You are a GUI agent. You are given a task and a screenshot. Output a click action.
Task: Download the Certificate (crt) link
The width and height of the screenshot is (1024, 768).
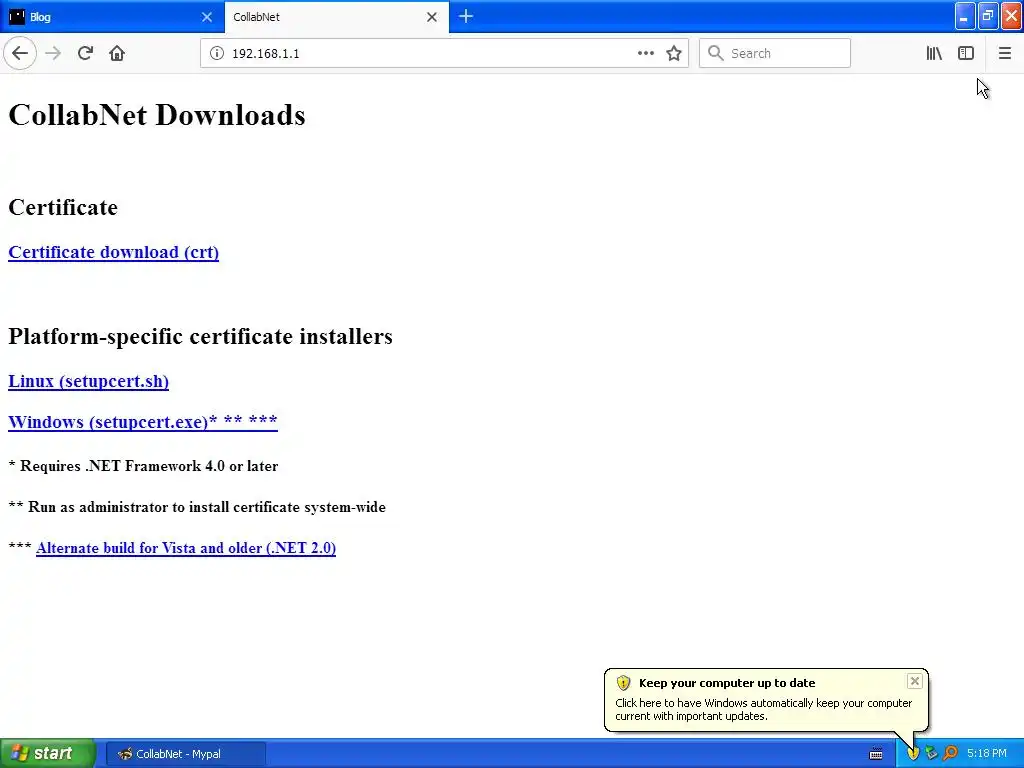114,252
